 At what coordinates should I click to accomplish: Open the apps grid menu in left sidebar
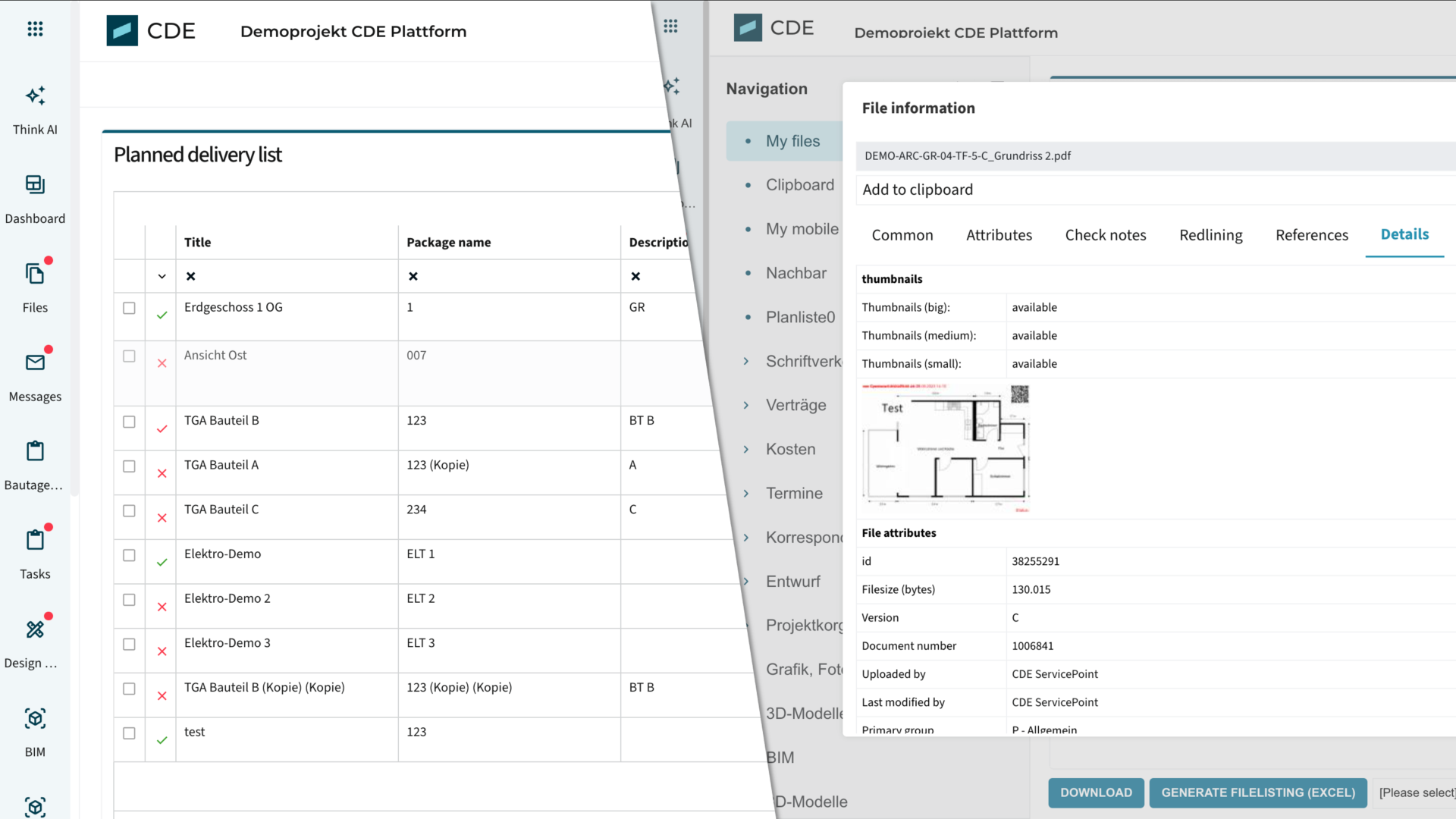(x=35, y=29)
